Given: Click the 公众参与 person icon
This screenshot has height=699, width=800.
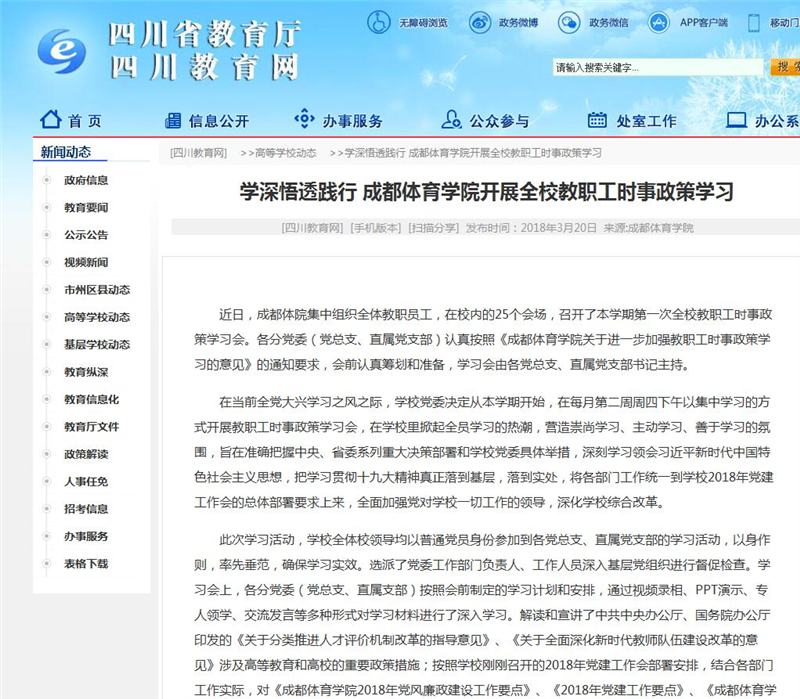Looking at the screenshot, I should [452, 119].
